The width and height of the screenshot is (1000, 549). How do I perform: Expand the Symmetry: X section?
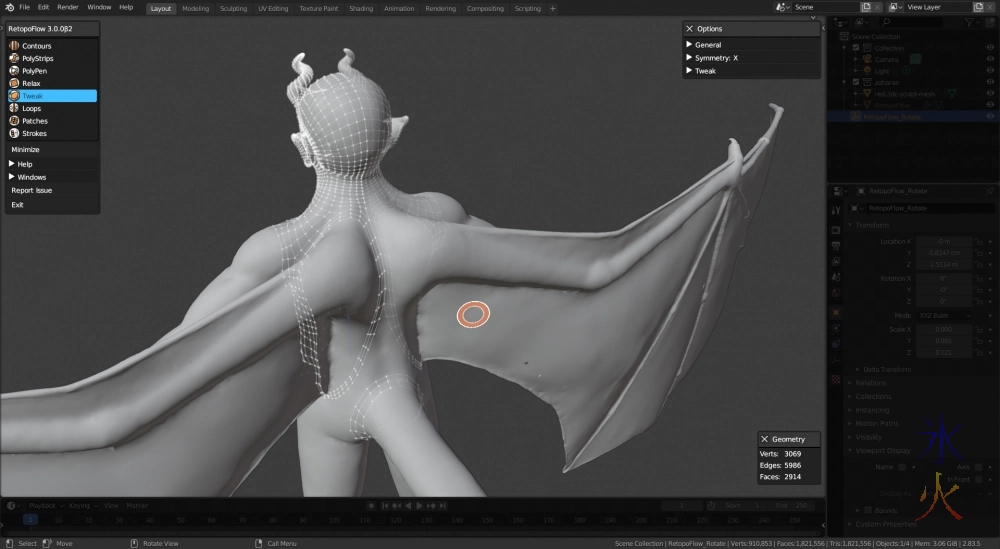click(716, 58)
